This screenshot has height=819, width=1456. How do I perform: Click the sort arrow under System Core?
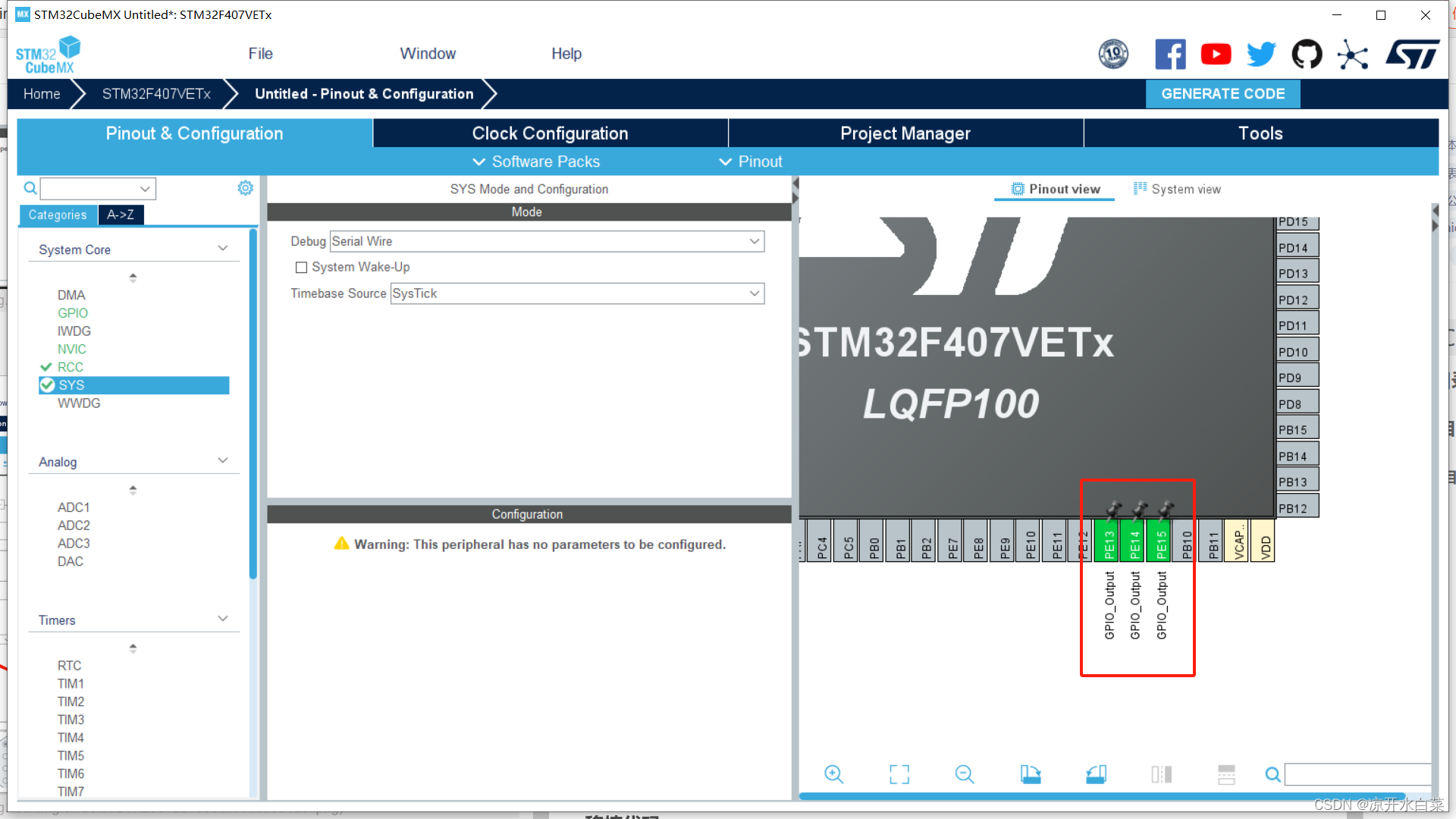133,278
